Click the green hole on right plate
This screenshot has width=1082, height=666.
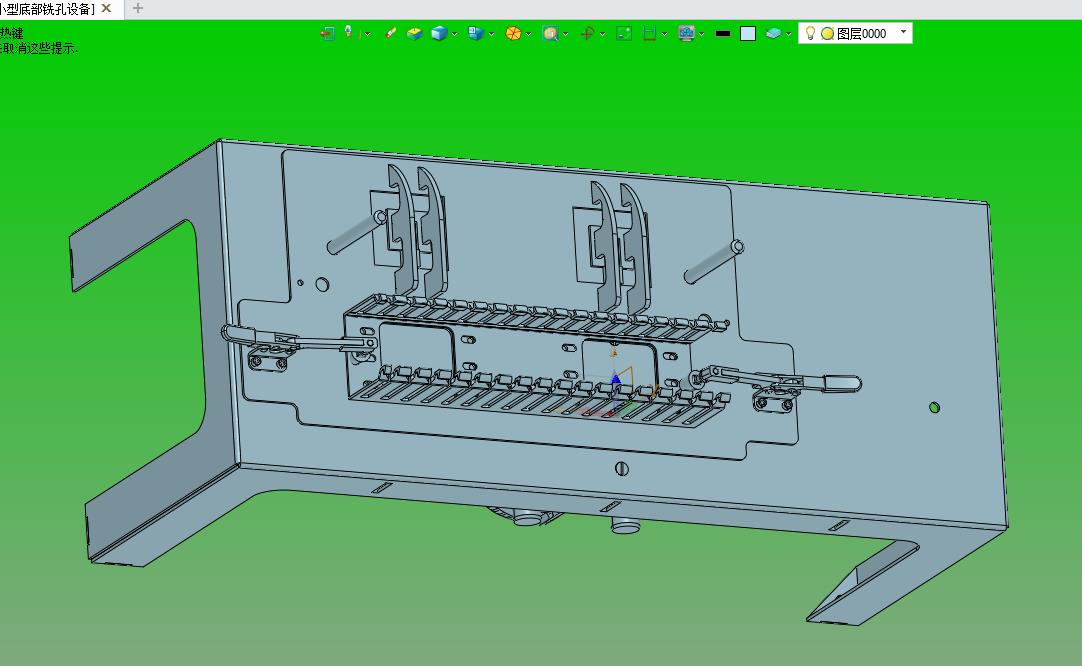click(x=934, y=407)
